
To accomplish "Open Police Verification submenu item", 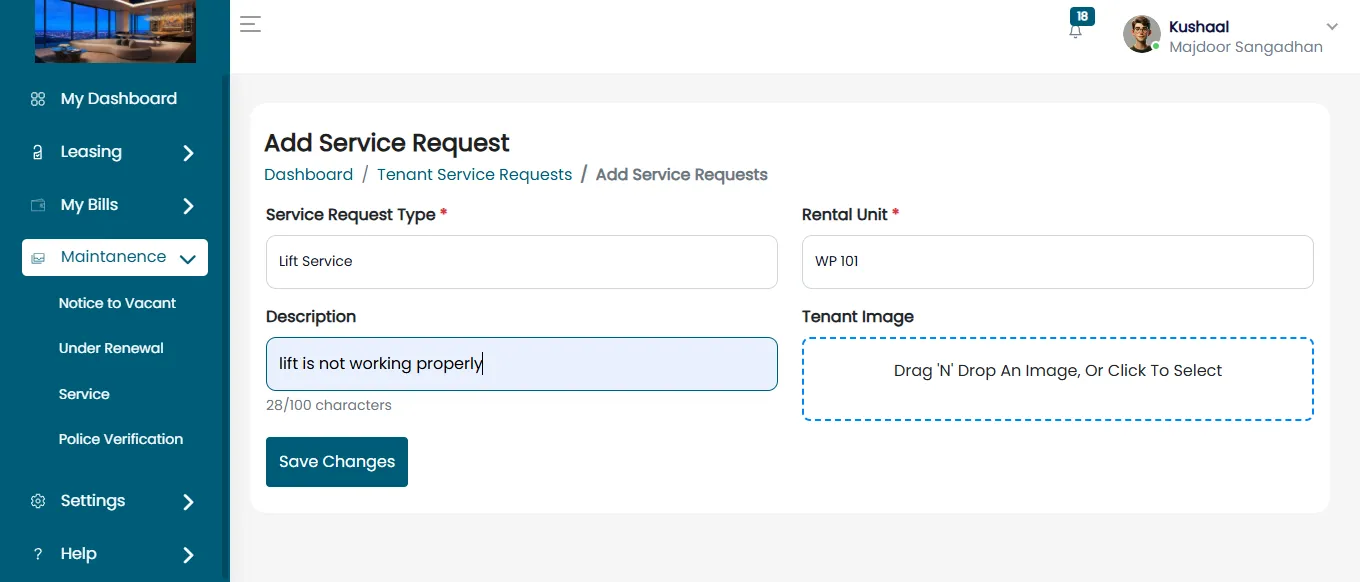I will [x=121, y=439].
